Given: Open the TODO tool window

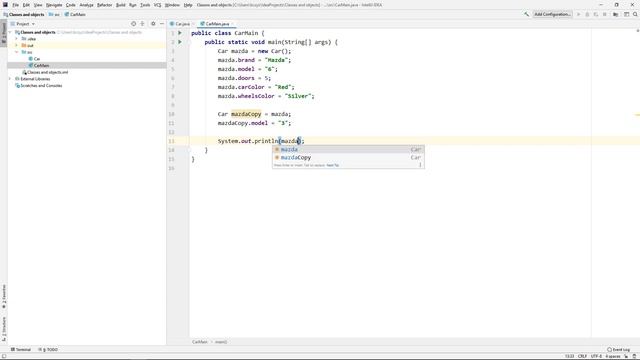Looking at the screenshot, I should pyautogui.click(x=48, y=349).
